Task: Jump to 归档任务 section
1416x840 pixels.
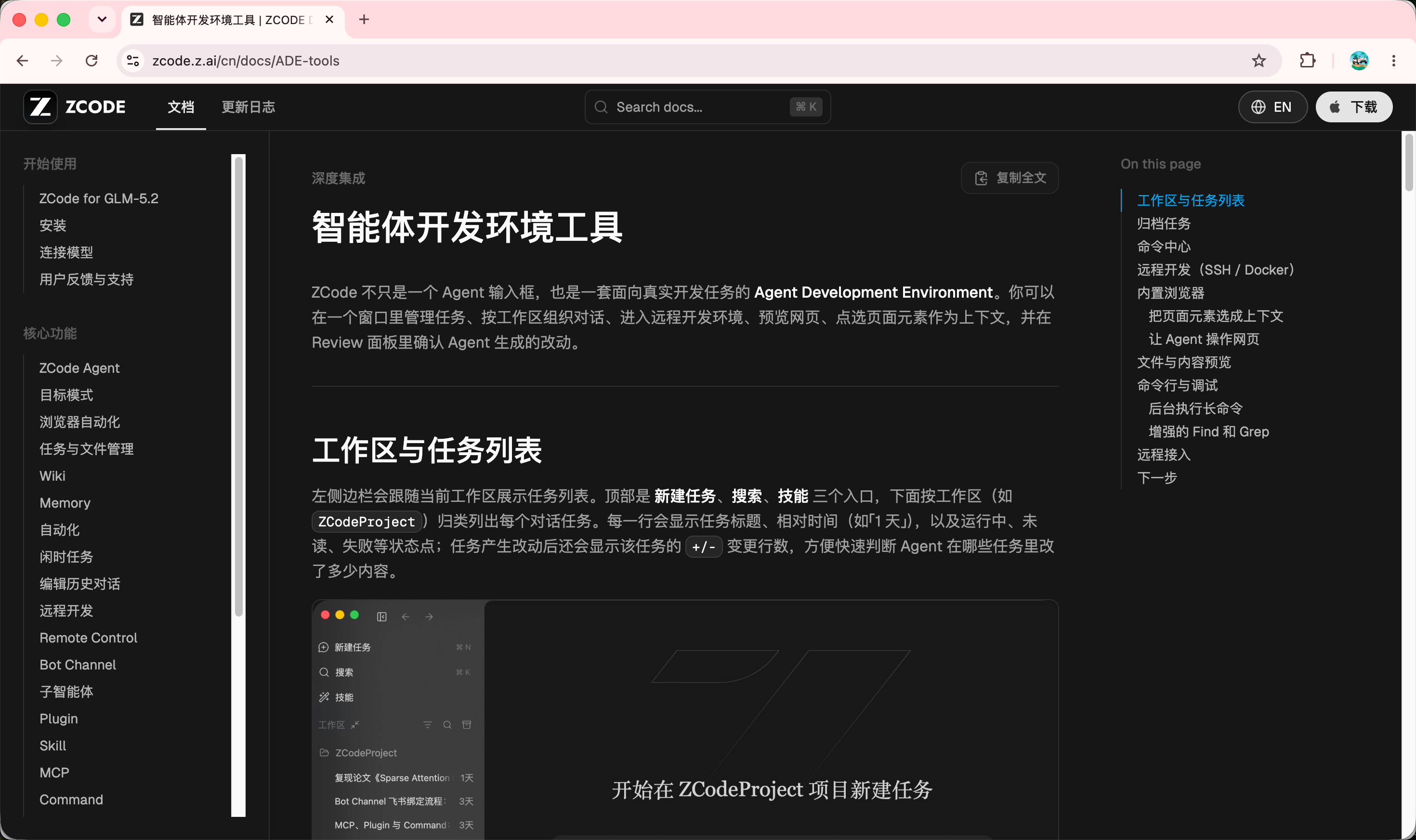Action: [x=1164, y=223]
